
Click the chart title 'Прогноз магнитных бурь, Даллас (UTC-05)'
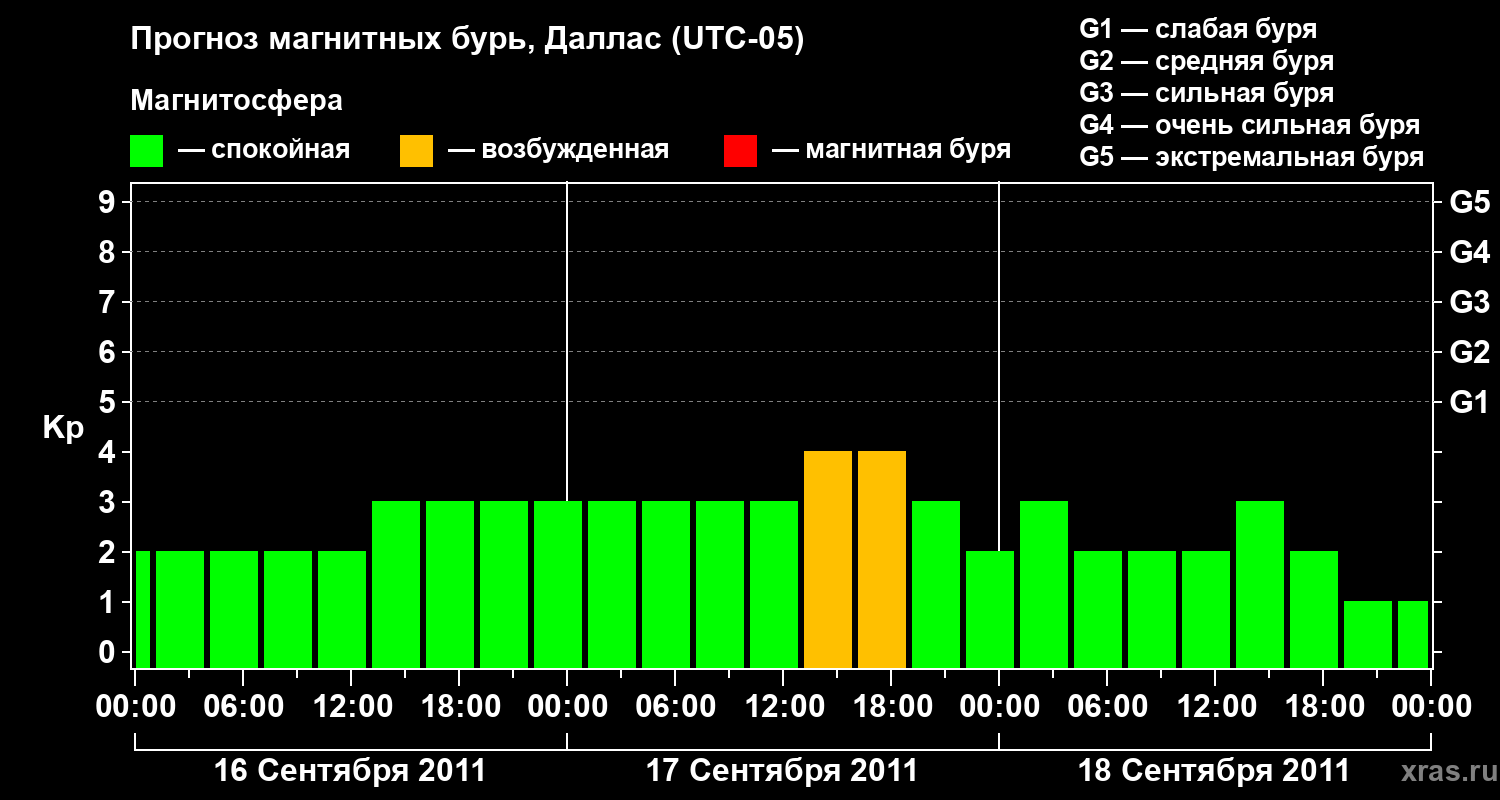(468, 40)
